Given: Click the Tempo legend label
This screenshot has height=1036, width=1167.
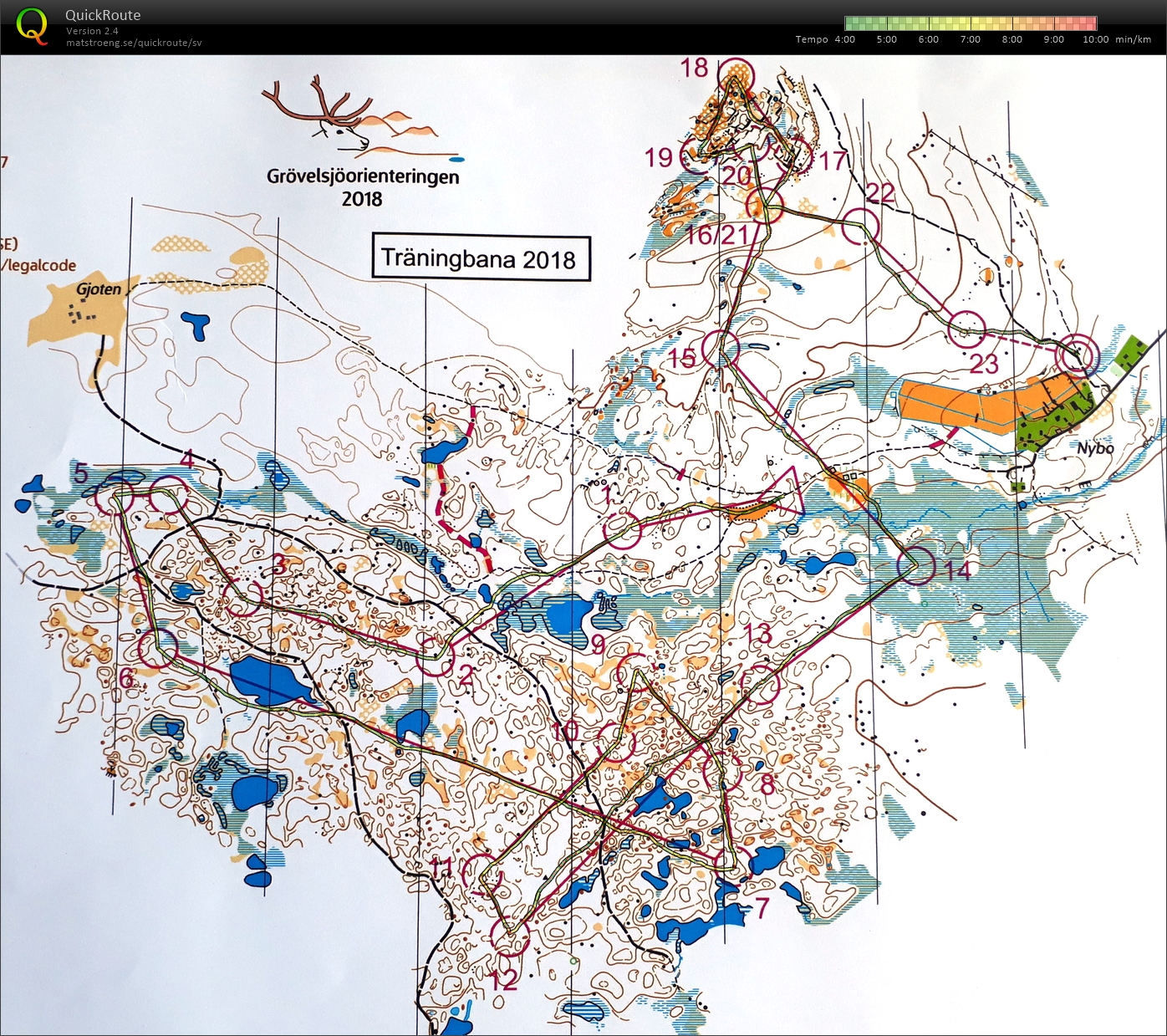Looking at the screenshot, I should click(x=812, y=39).
